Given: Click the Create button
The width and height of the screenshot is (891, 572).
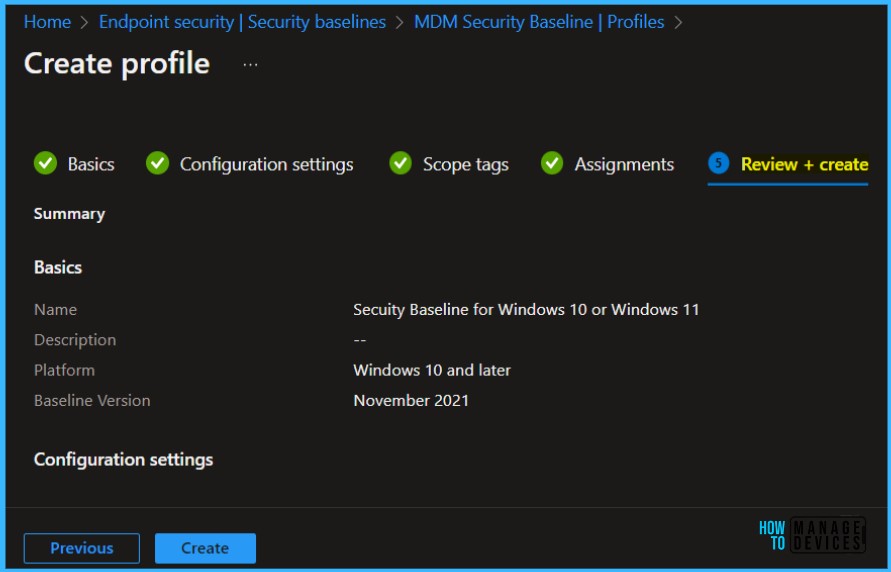Looking at the screenshot, I should pyautogui.click(x=205, y=548).
